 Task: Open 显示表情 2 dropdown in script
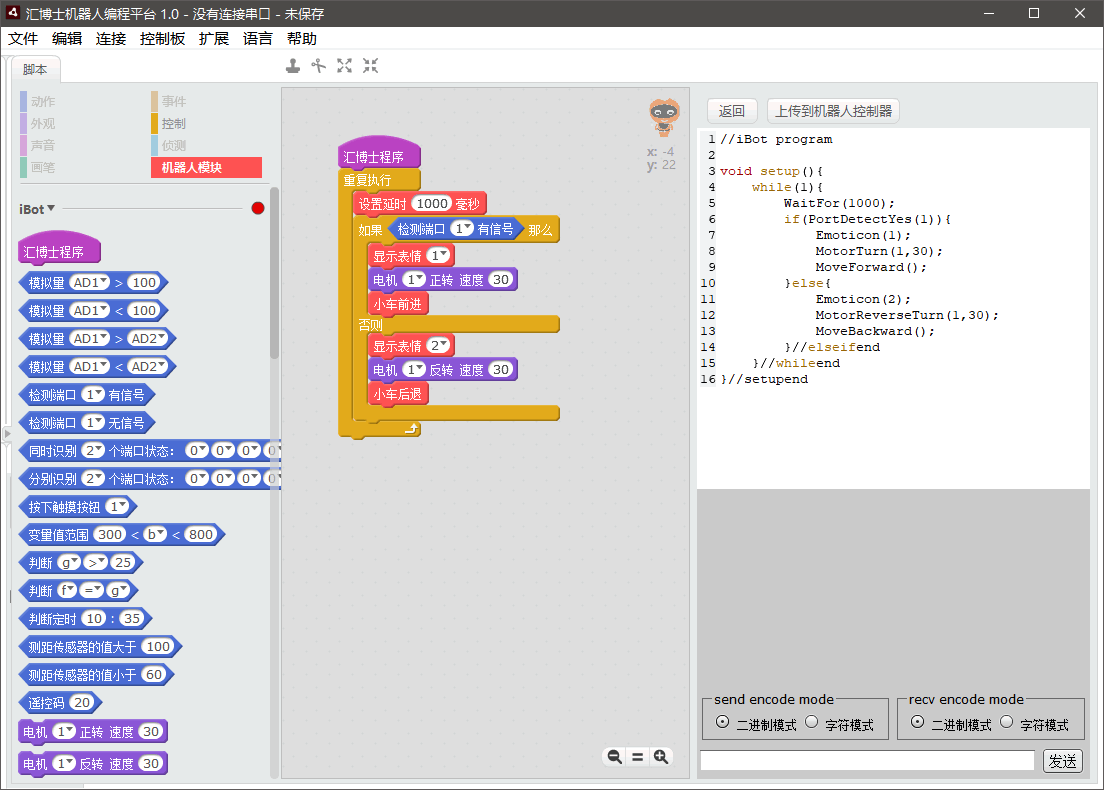click(439, 346)
